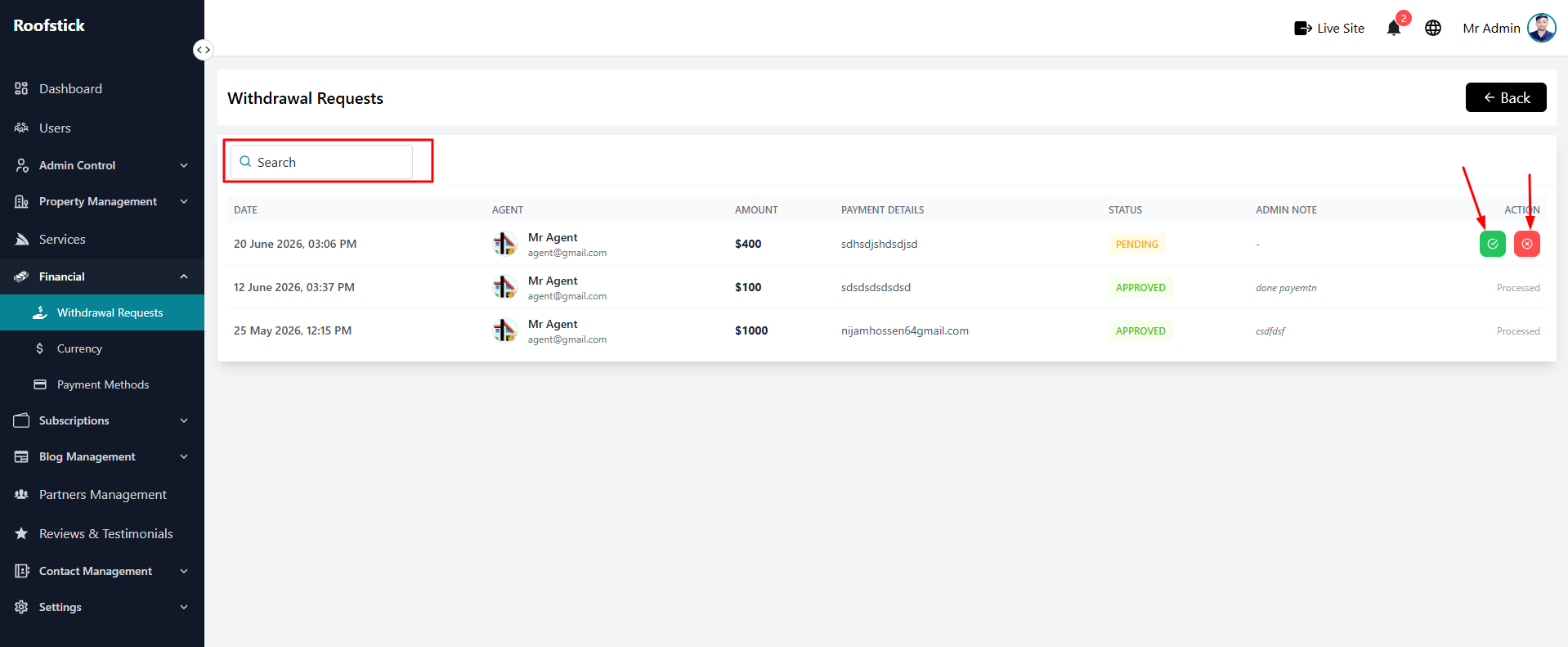Image resolution: width=1568 pixels, height=647 pixels.
Task: Open Withdrawal Requests in sidebar
Action: (x=101, y=312)
